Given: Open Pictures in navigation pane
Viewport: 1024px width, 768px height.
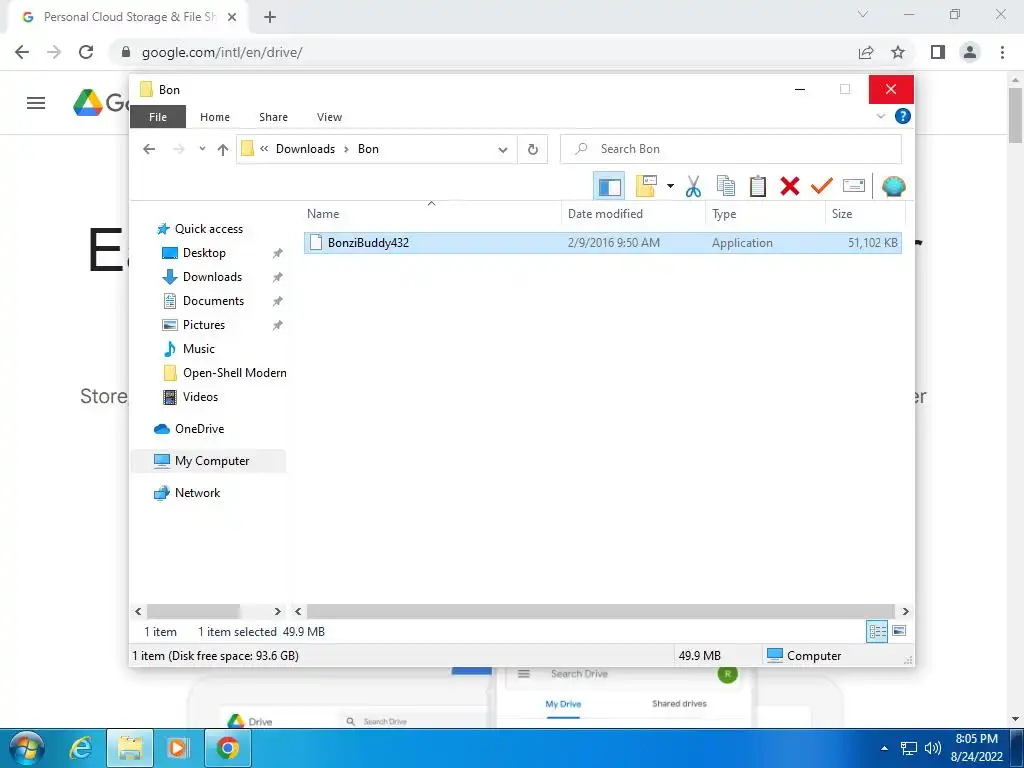Looking at the screenshot, I should coord(203,325).
